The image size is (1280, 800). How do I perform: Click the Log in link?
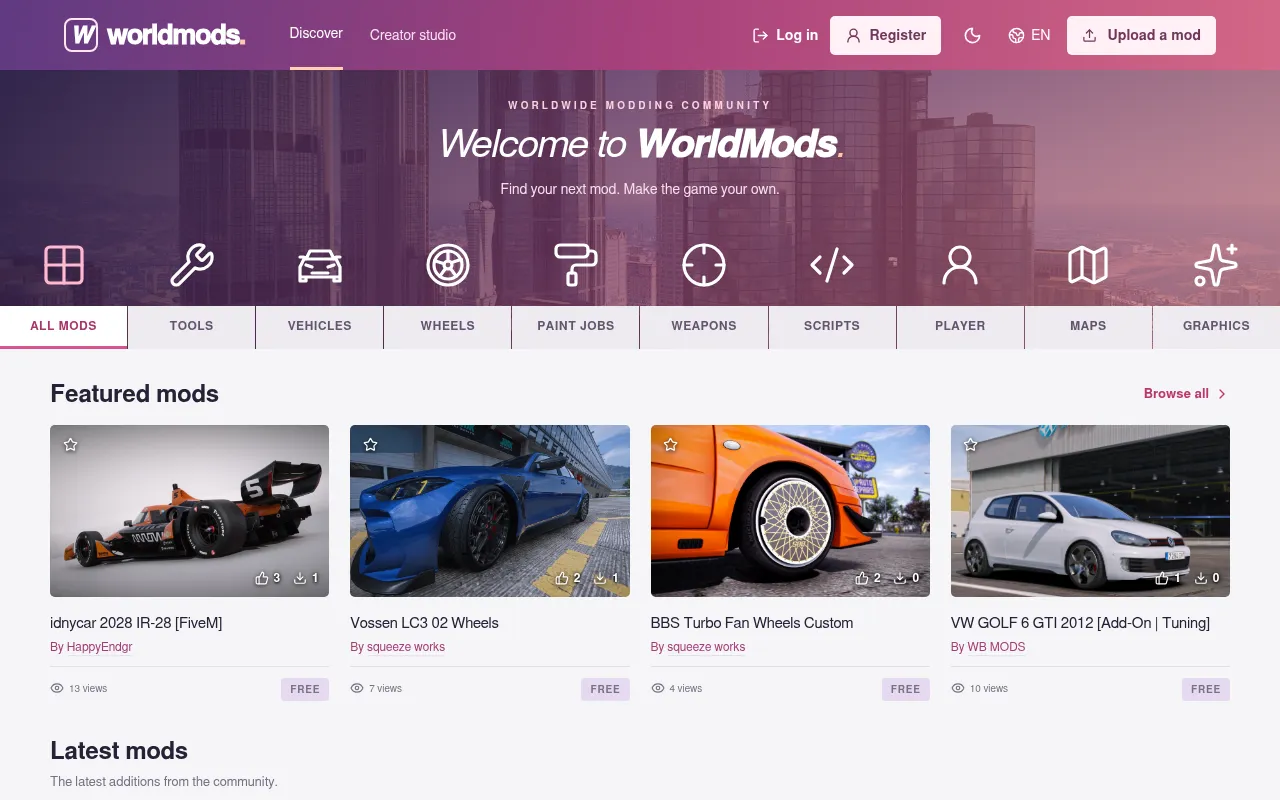coord(785,35)
